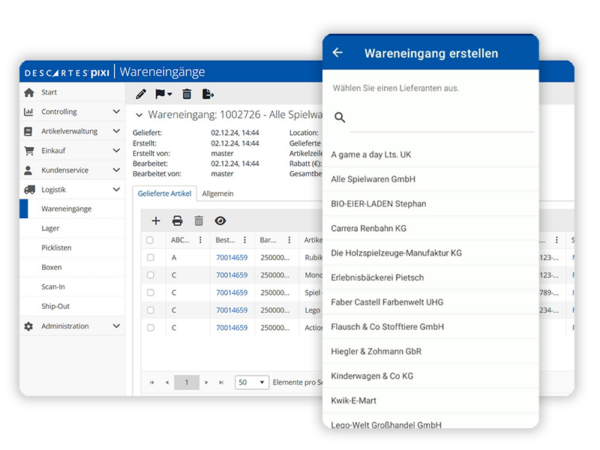Image resolution: width=600 pixels, height=450 pixels.
Task: Click the export document icon
Action: pos(208,94)
